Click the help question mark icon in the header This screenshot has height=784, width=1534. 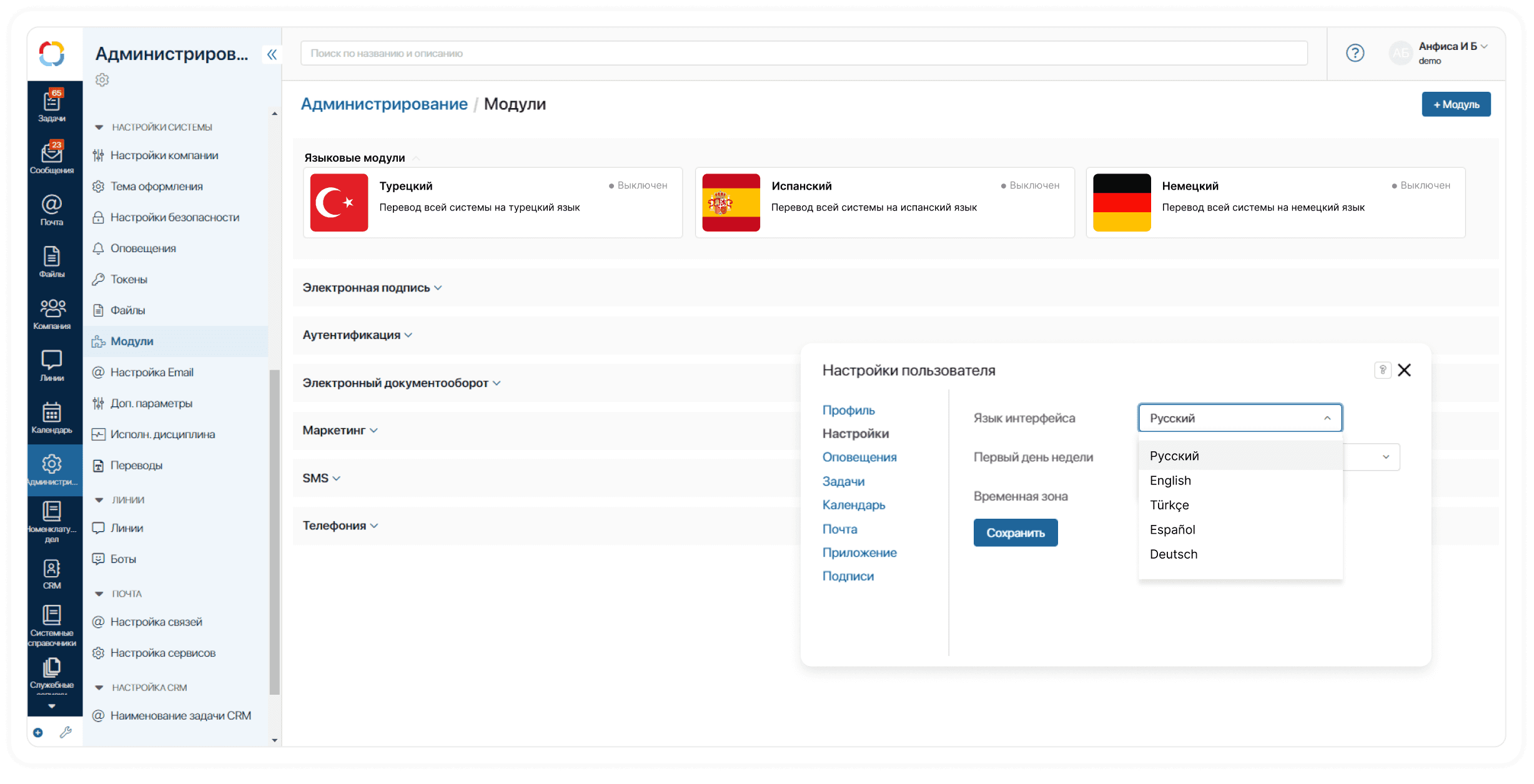pos(1355,53)
